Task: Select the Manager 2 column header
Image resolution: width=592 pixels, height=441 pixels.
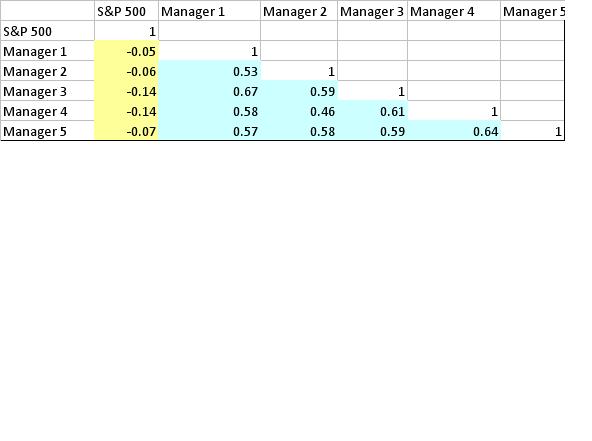Action: click(299, 11)
